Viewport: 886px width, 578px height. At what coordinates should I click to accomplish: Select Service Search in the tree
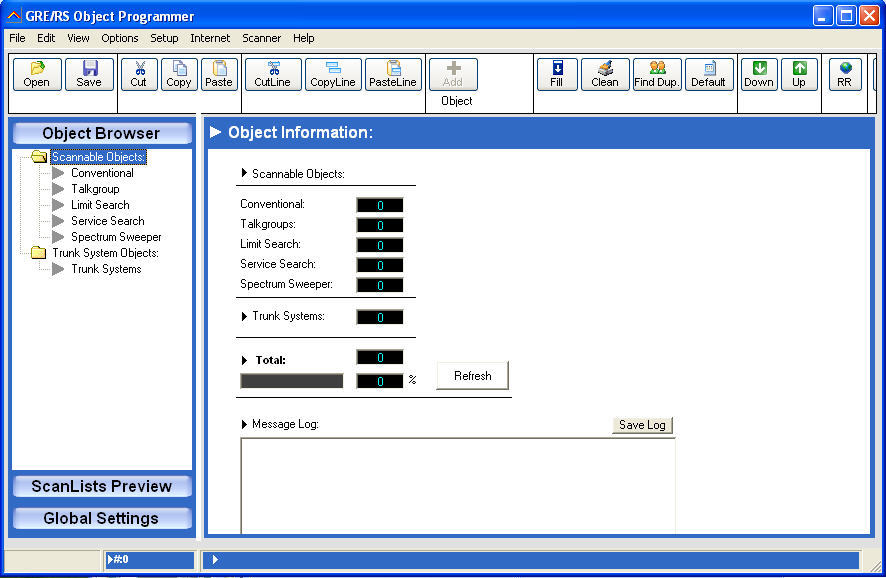(x=107, y=221)
